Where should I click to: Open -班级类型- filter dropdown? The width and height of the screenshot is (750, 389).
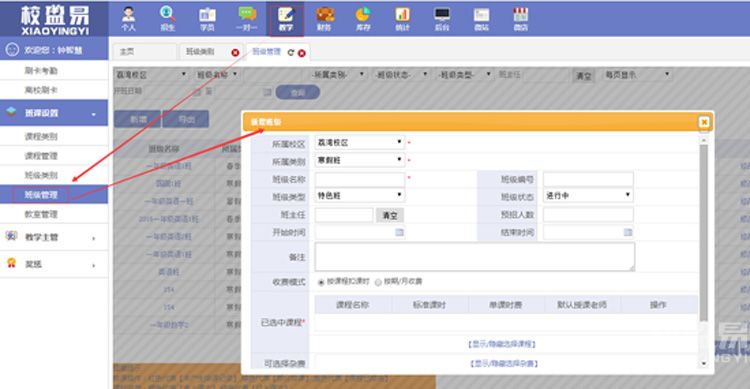pyautogui.click(x=464, y=75)
